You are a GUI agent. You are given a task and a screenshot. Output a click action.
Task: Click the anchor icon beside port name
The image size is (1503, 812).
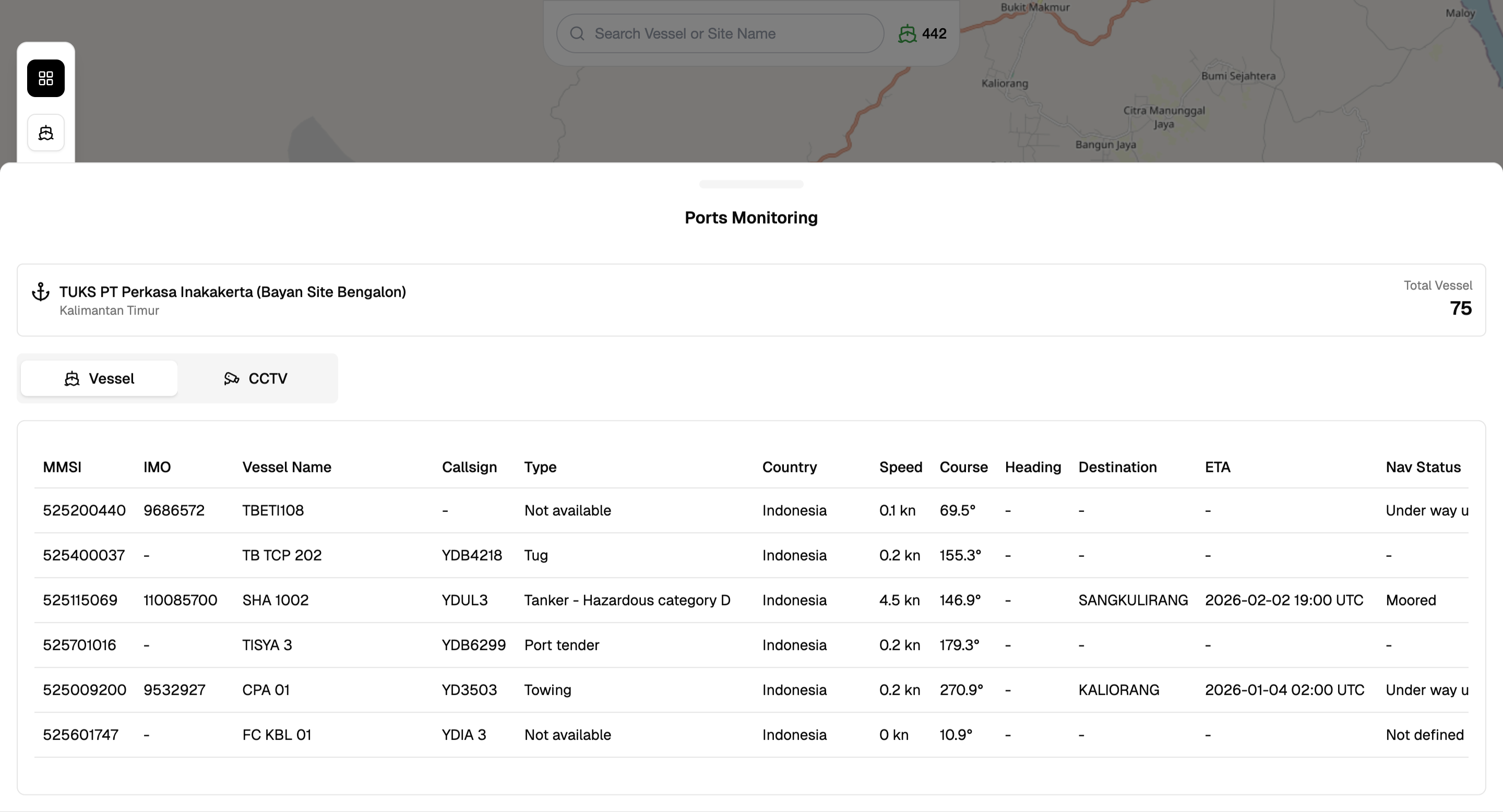[x=40, y=292]
